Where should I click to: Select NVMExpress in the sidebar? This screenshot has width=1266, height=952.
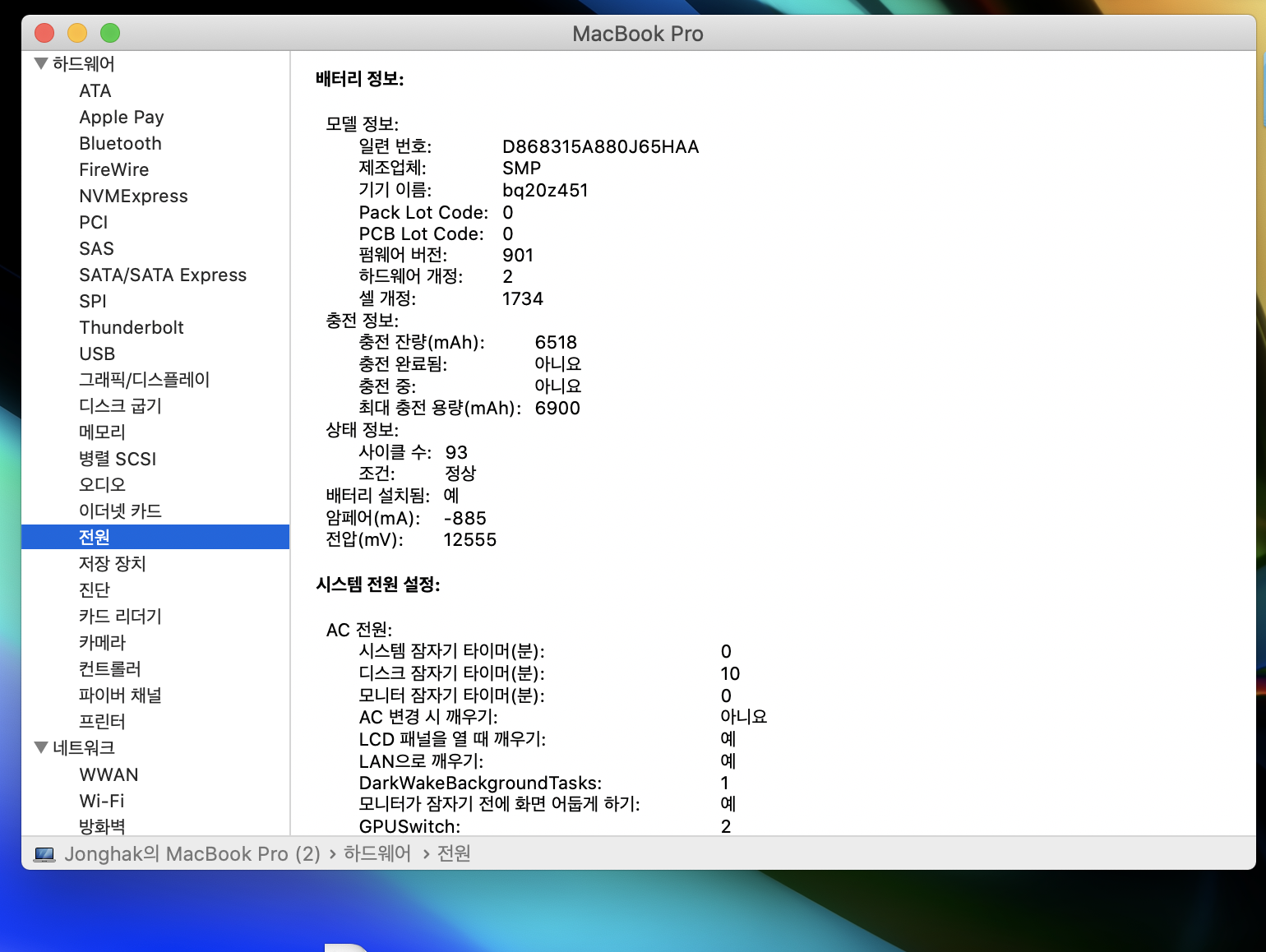tap(133, 196)
